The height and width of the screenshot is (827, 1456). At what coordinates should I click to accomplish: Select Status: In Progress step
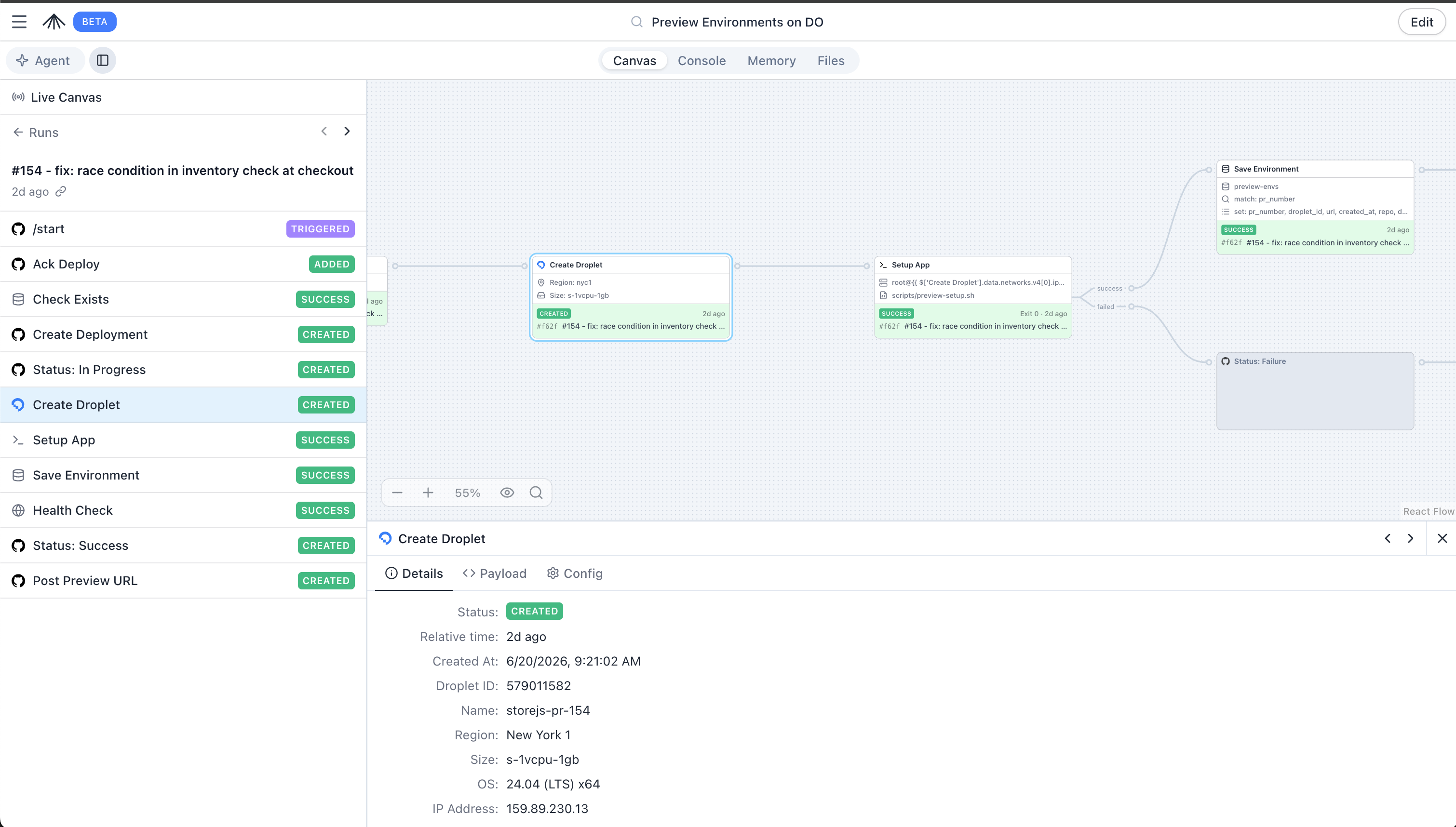[x=183, y=370]
